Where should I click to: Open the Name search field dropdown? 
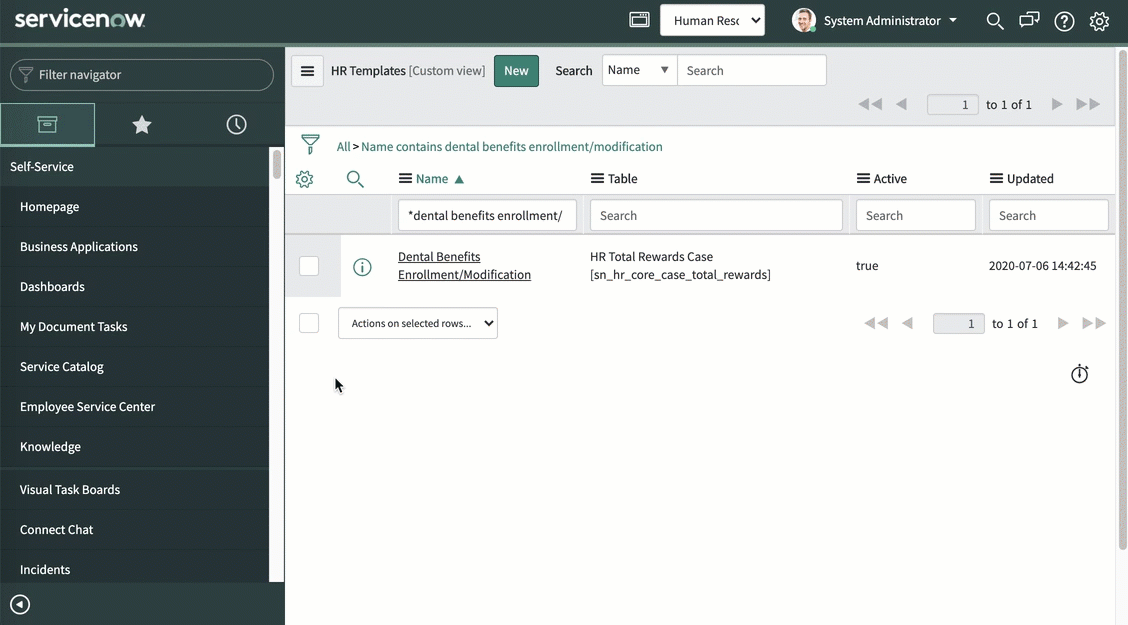click(x=639, y=70)
